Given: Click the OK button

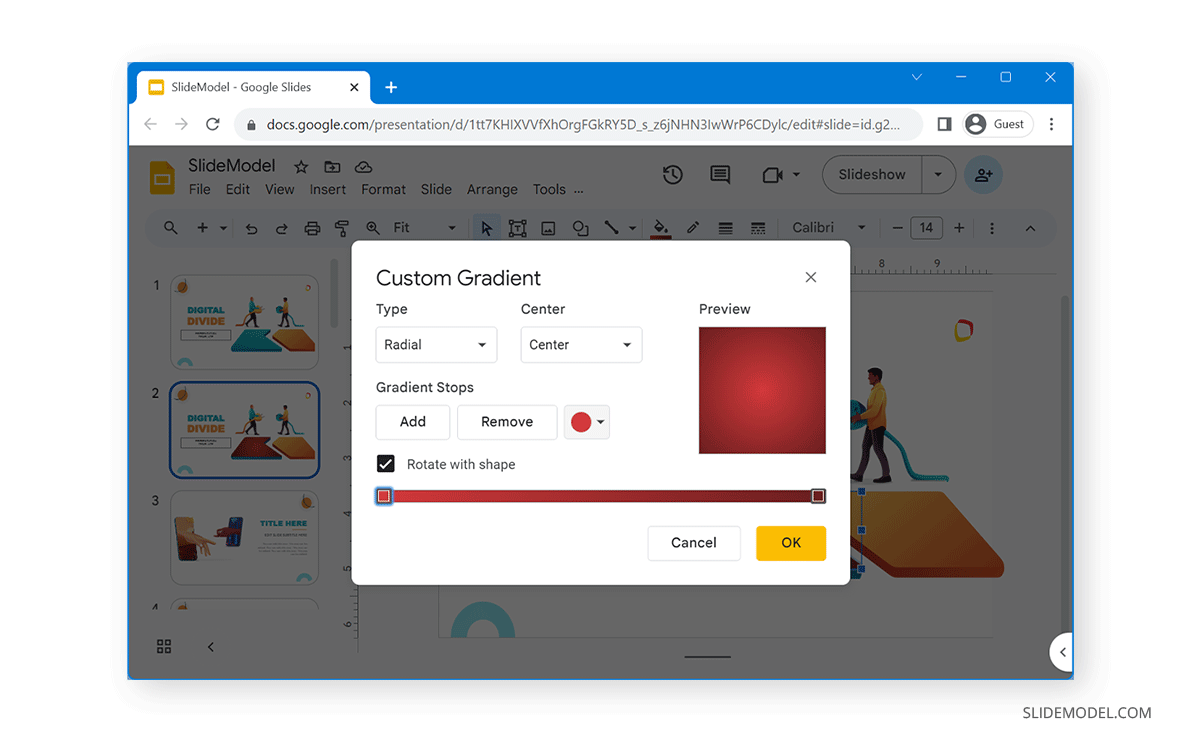Looking at the screenshot, I should coord(791,543).
